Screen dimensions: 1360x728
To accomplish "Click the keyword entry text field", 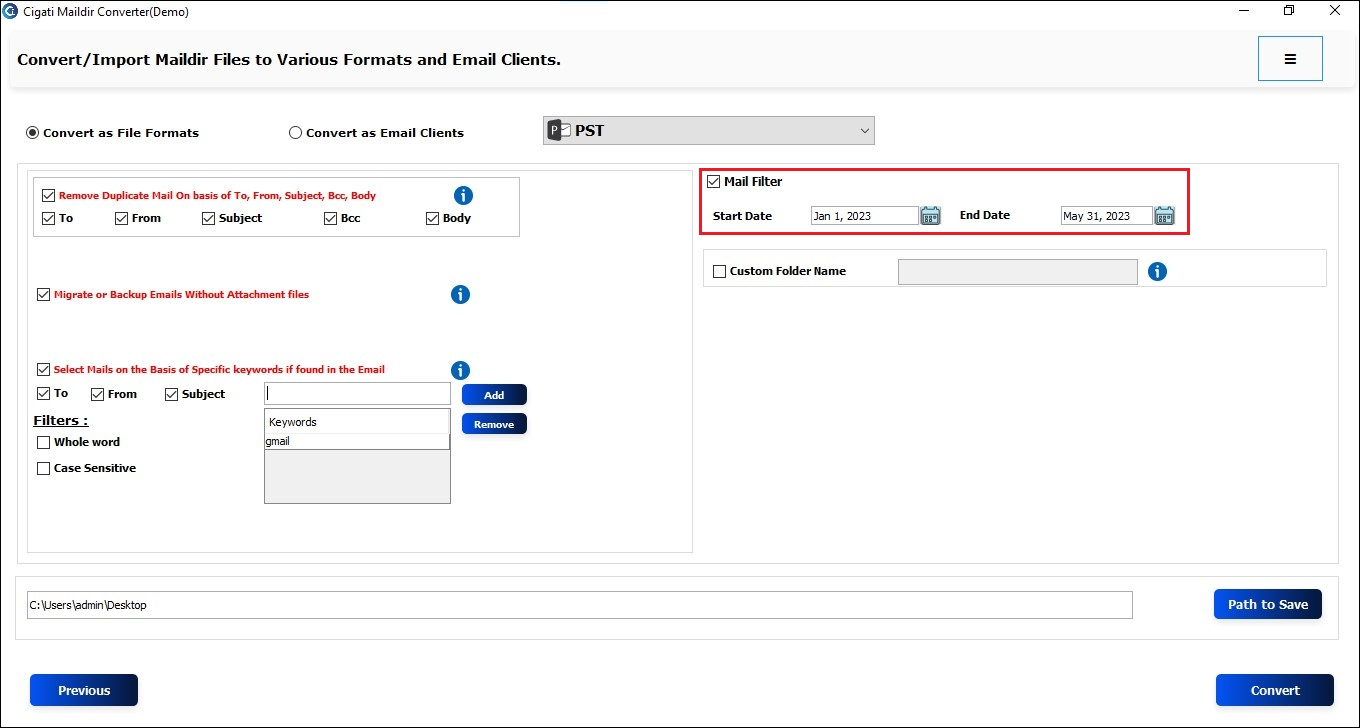I will tap(358, 394).
